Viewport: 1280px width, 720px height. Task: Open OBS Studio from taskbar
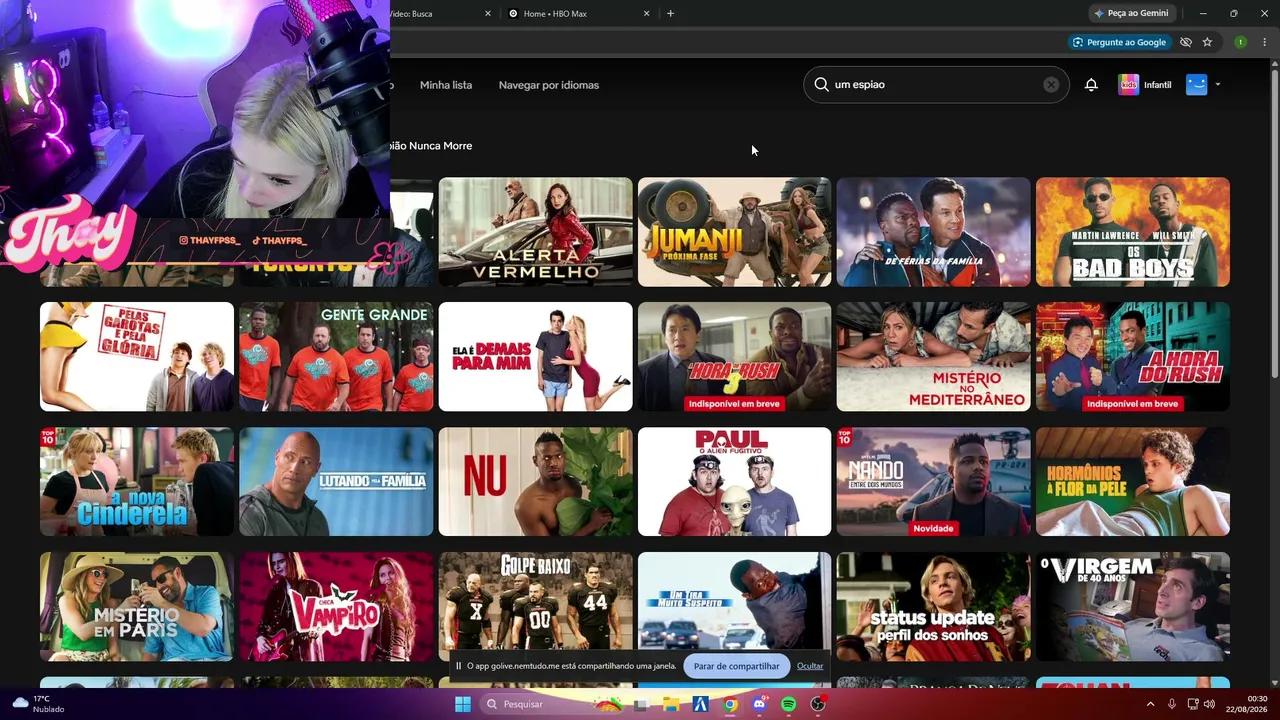tap(818, 704)
